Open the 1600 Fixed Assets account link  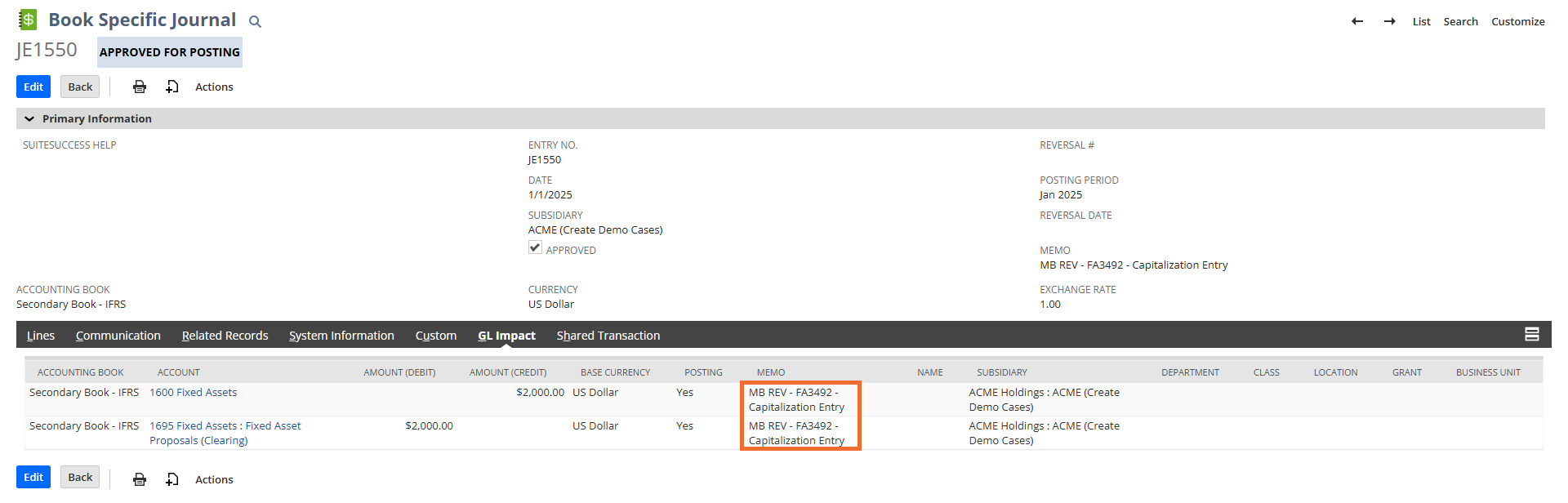(193, 393)
